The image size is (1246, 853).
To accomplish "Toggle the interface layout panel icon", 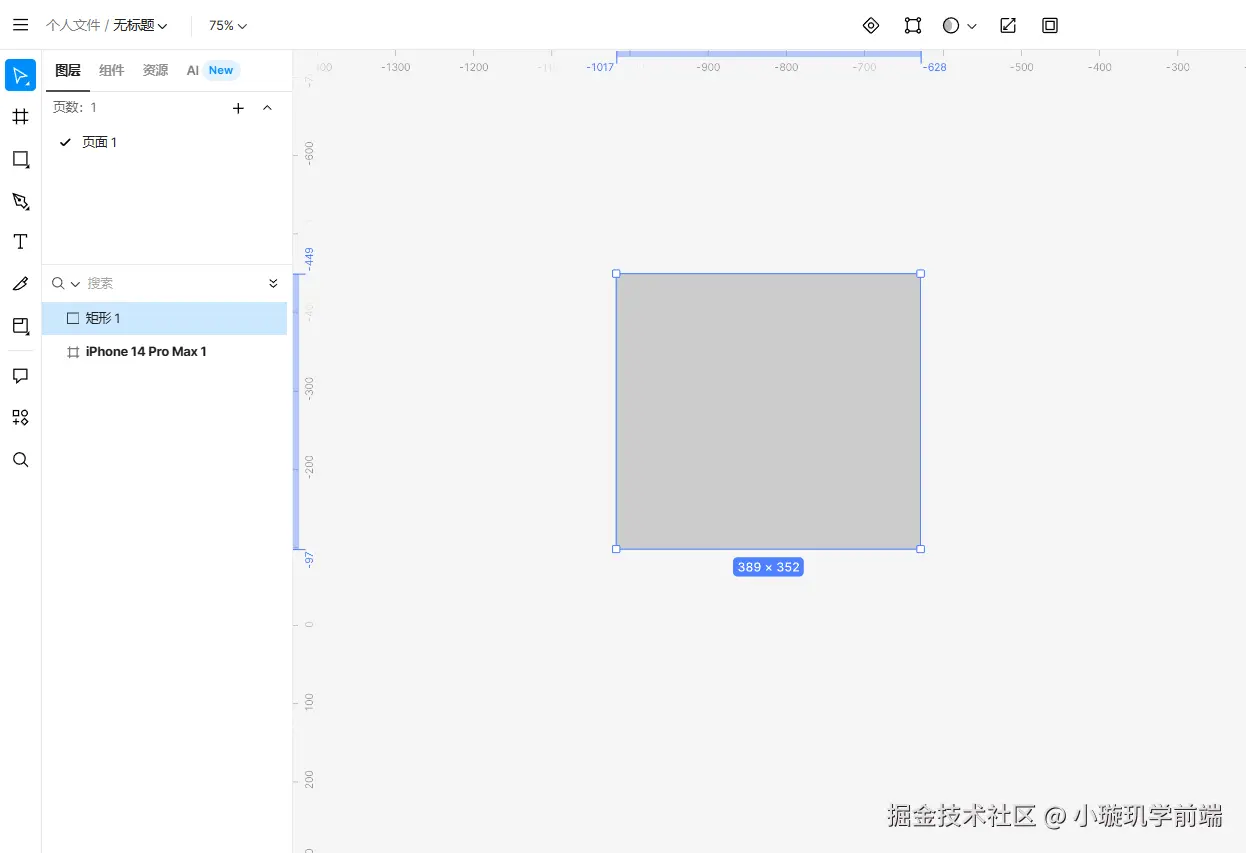I will [1049, 25].
